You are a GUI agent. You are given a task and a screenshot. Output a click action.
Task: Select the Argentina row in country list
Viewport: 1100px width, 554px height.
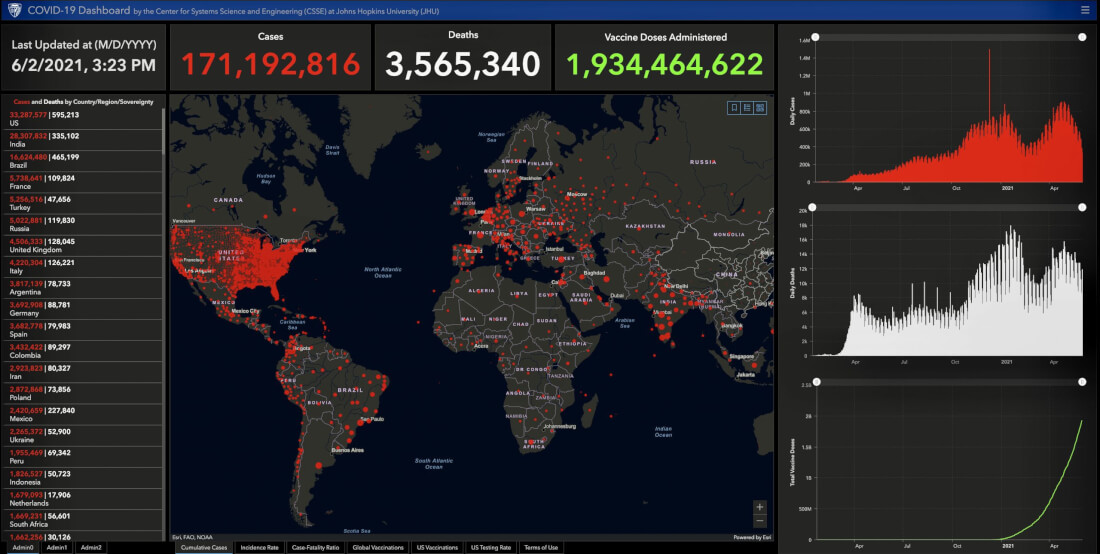(83, 288)
